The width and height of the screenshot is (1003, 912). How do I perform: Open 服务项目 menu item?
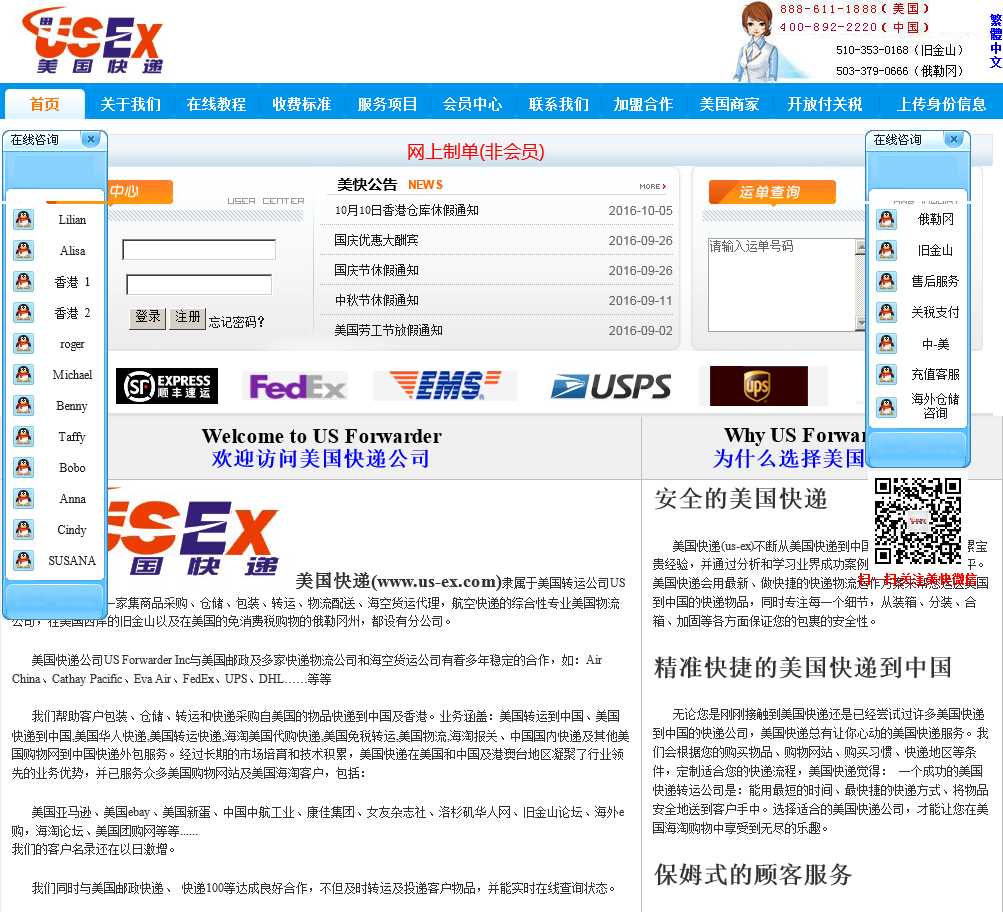387,104
